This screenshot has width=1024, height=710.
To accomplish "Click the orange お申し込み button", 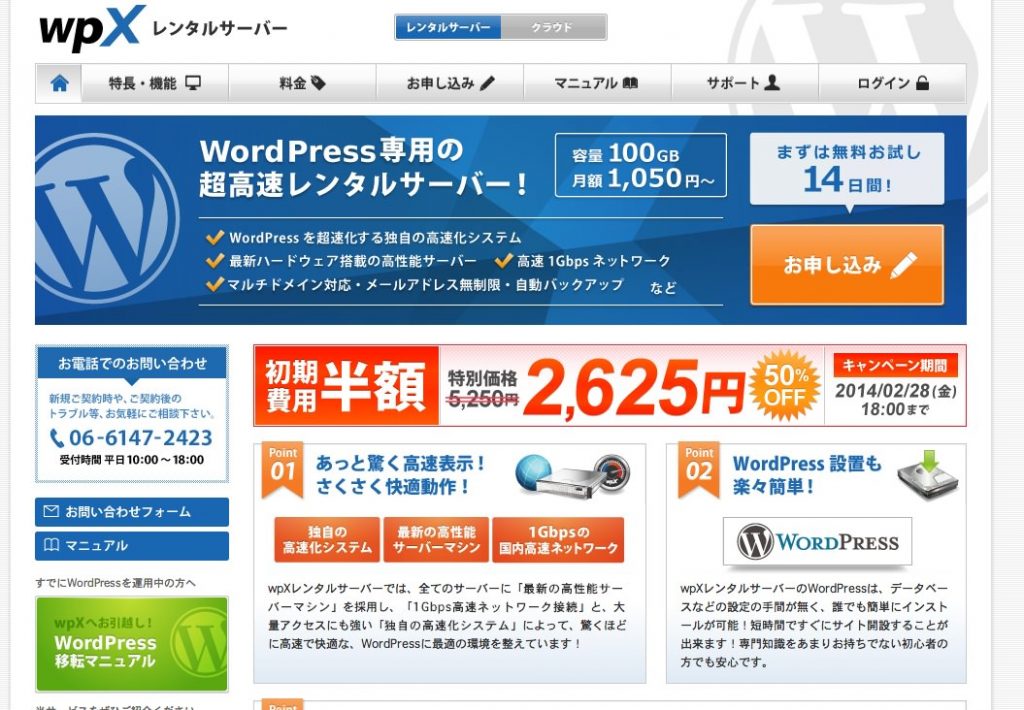I will coord(847,265).
